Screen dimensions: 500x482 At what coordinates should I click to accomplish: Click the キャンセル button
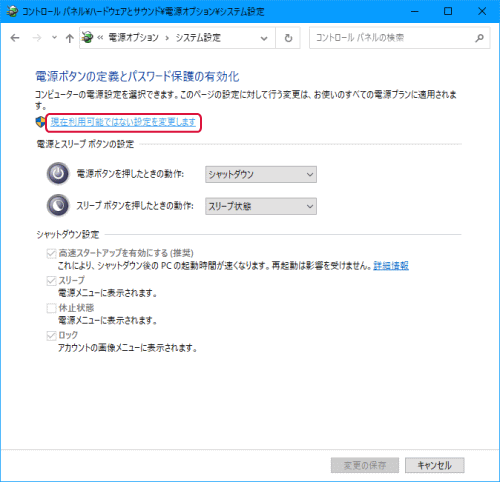(435, 465)
